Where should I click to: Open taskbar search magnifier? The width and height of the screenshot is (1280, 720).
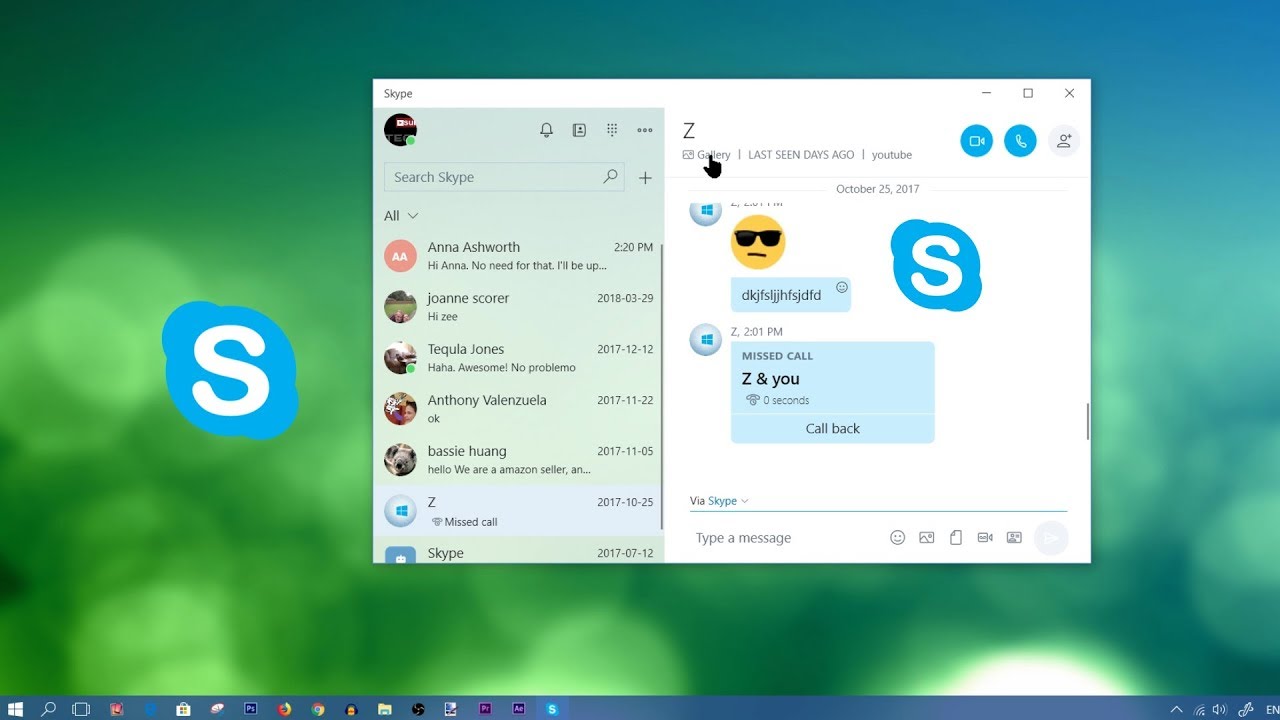(x=48, y=709)
